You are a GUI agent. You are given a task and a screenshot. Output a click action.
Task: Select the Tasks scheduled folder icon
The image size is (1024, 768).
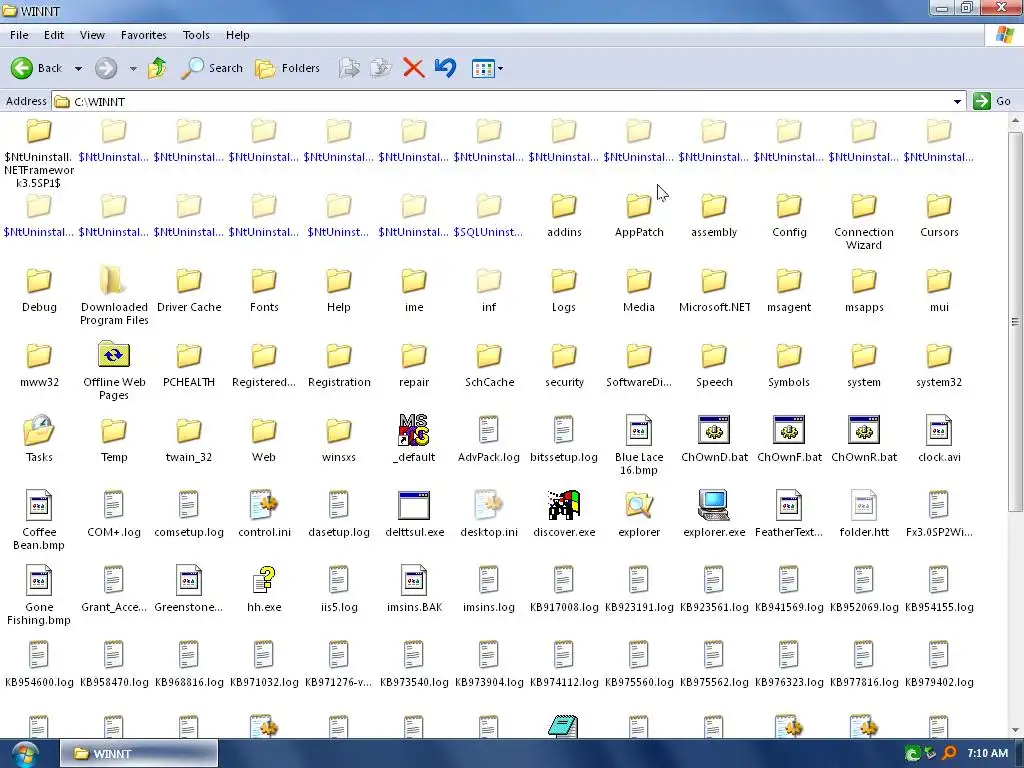39,430
